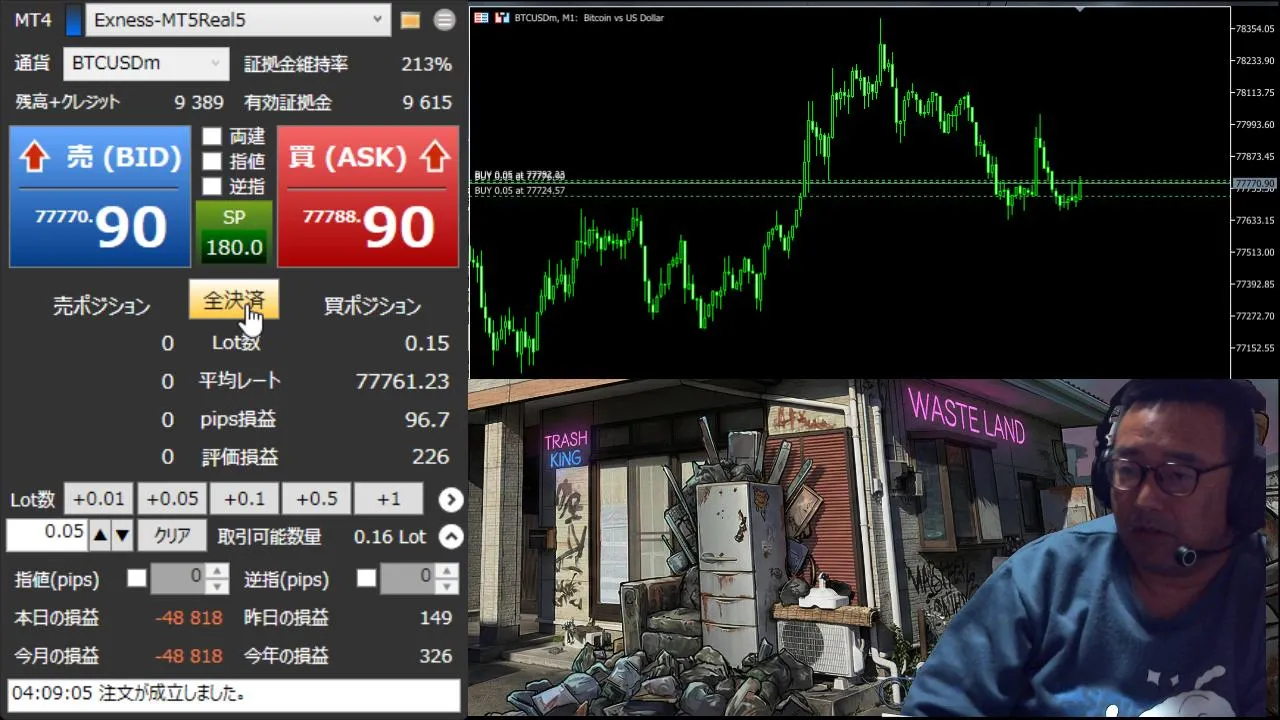Enable the 指値 checkbox near SP
The image size is (1280, 720).
coord(212,161)
